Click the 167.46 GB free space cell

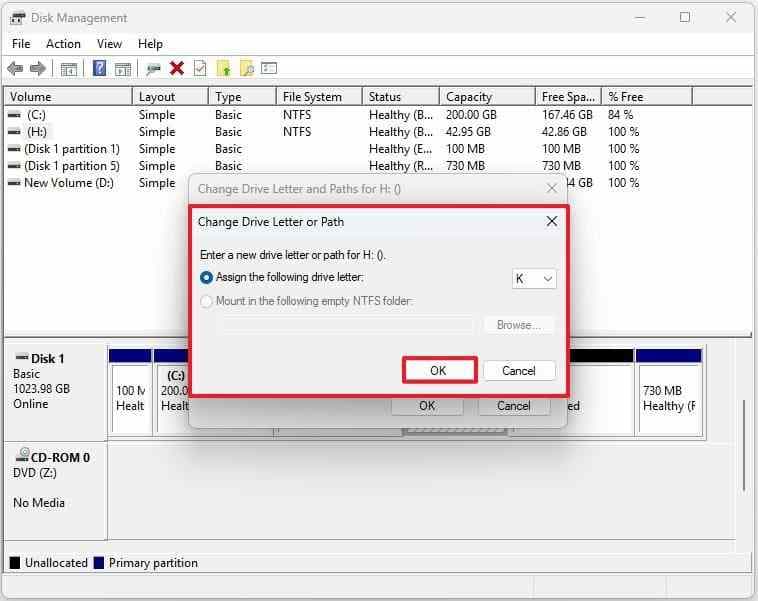pos(567,115)
